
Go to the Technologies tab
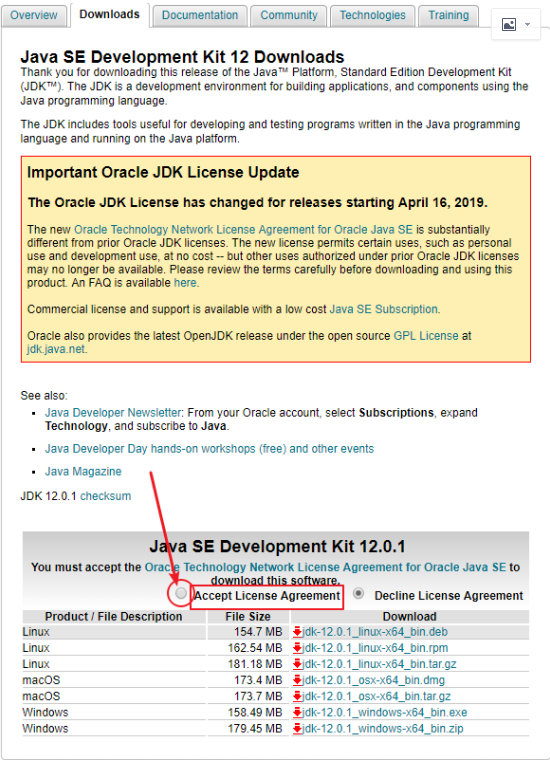pos(372,15)
